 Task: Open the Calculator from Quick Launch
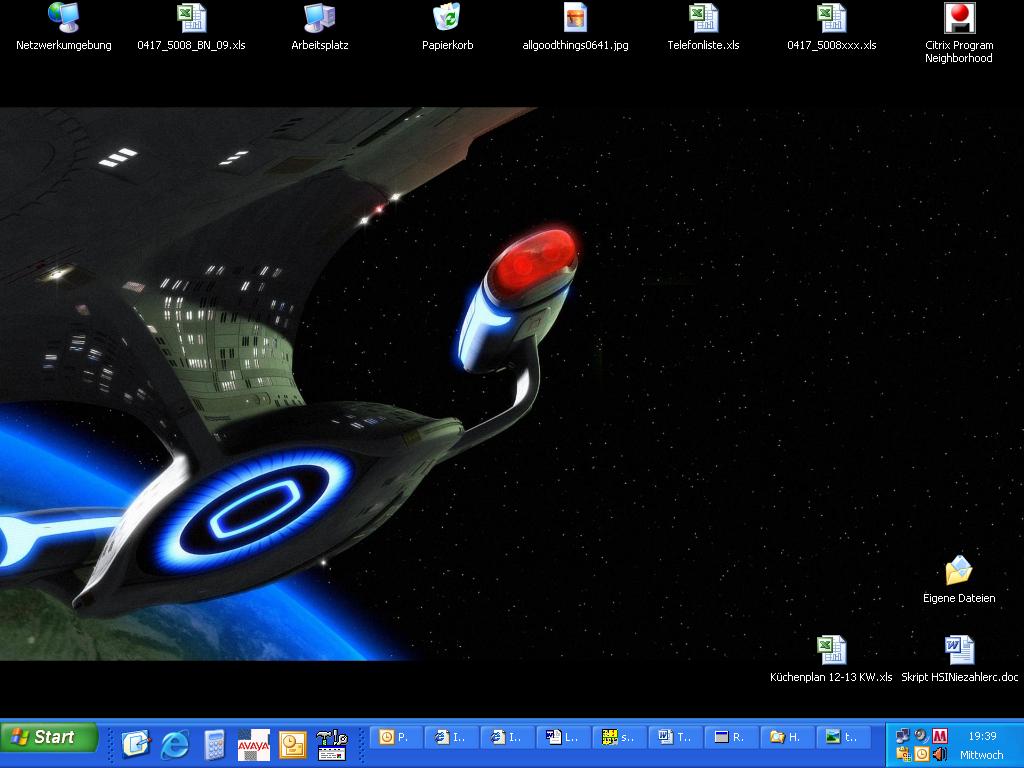click(214, 744)
